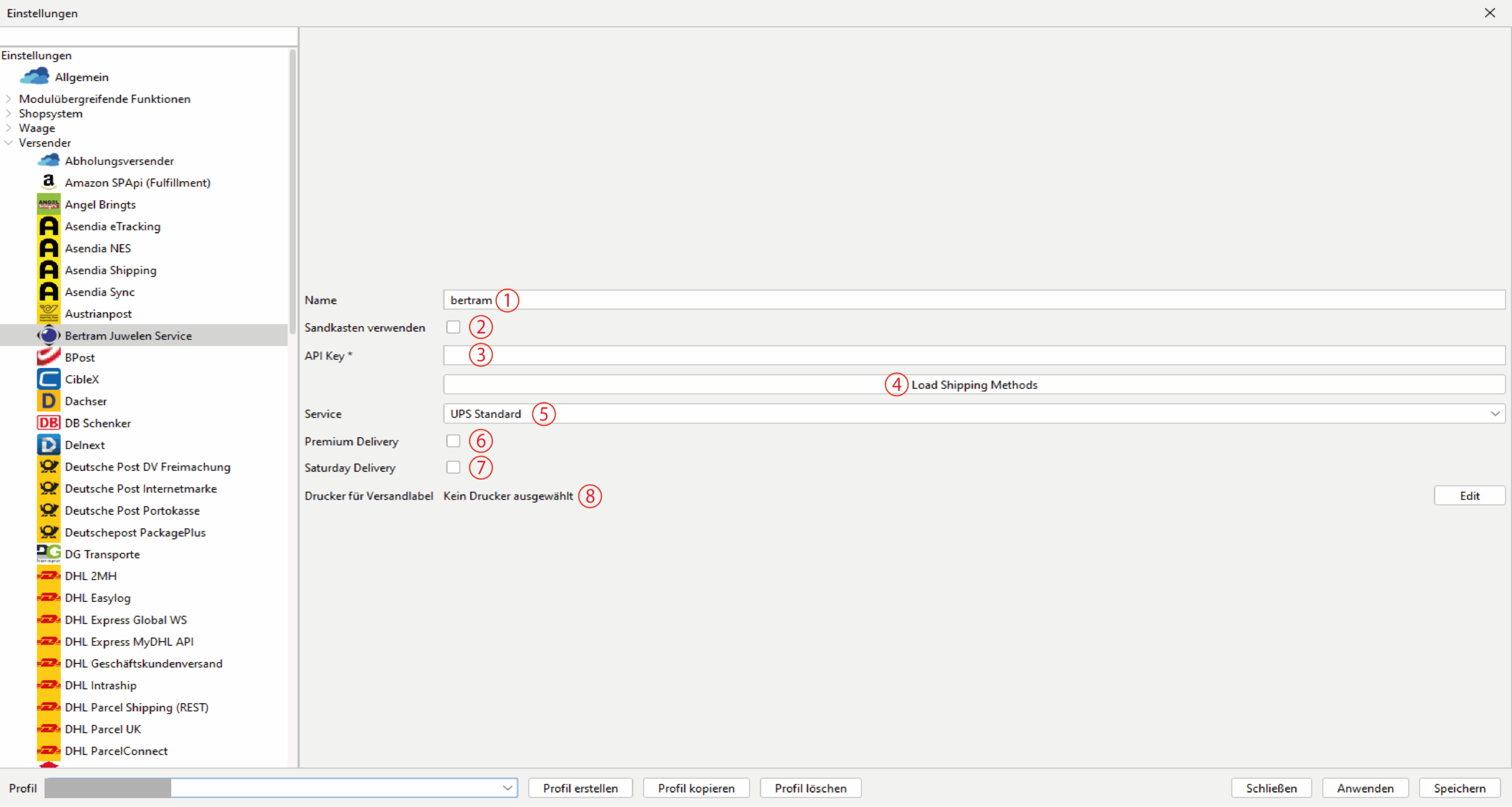Click the Deutsche Post Internetmarke icon
Screen dimensions: 1512x807
(x=48, y=489)
